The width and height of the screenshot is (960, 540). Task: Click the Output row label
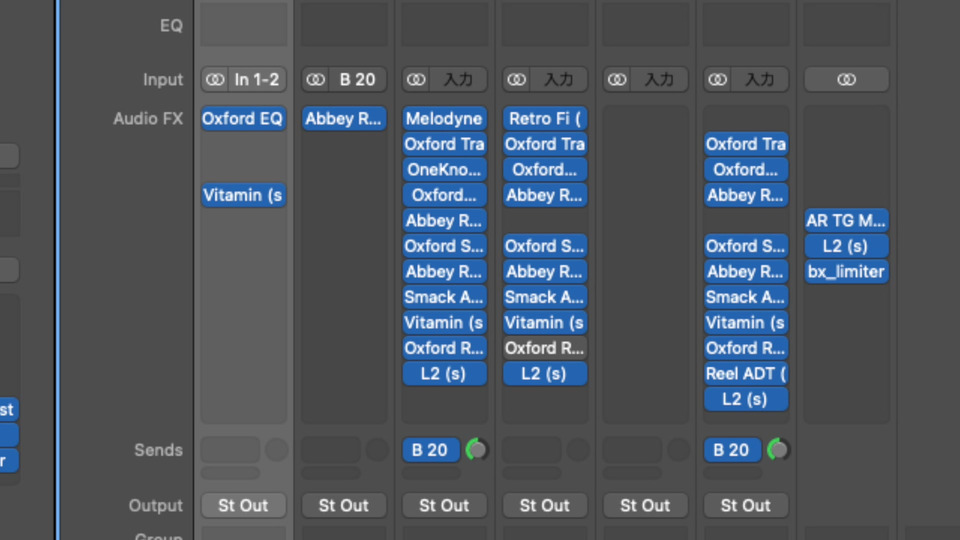156,506
